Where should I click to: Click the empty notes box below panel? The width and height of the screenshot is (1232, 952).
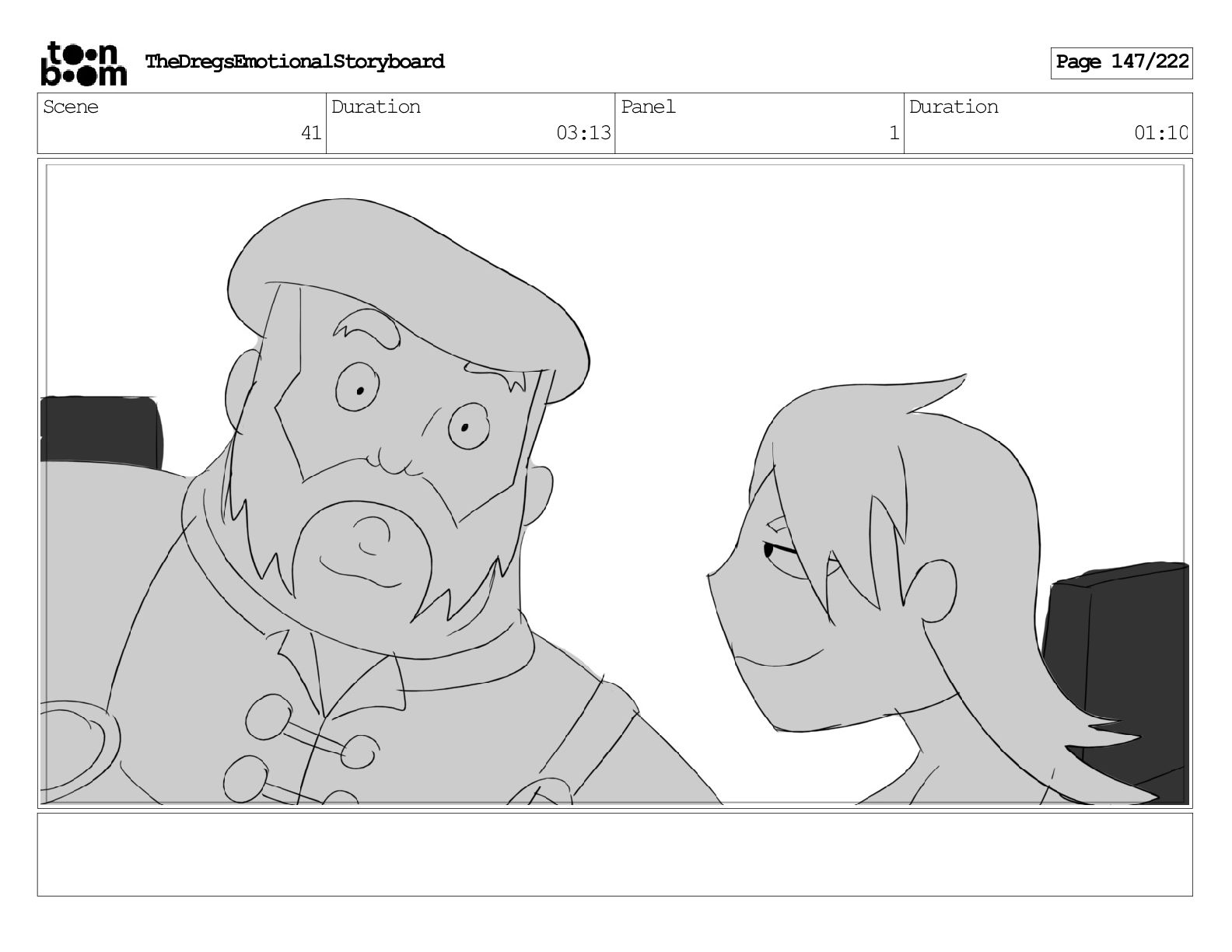pyautogui.click(x=614, y=855)
